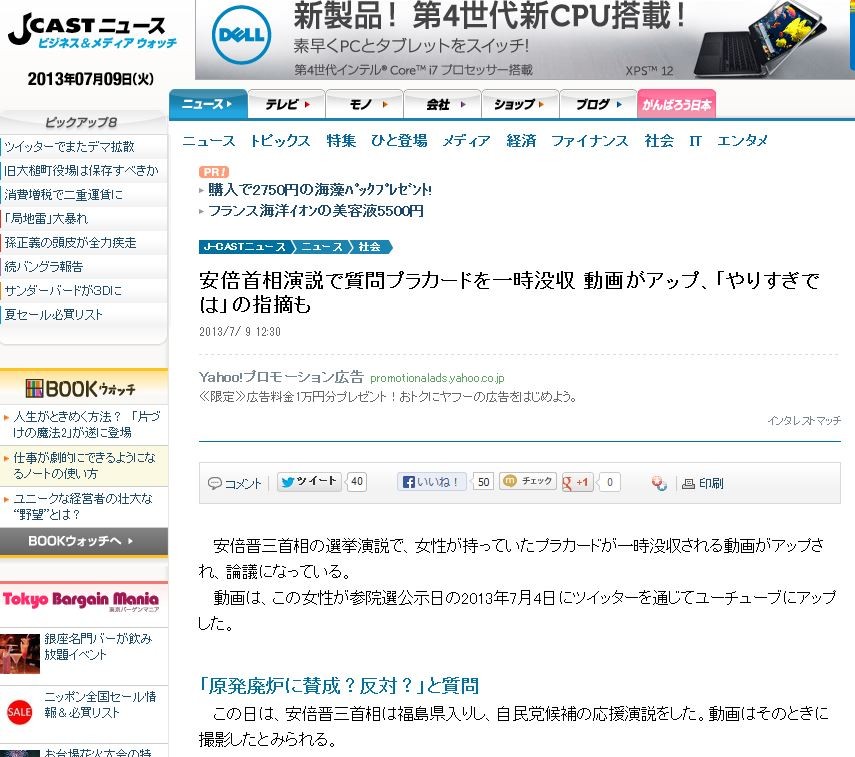855x757 pixels.
Task: Open ユニークな経営者の壮大な野望 article
Action: click(x=83, y=506)
